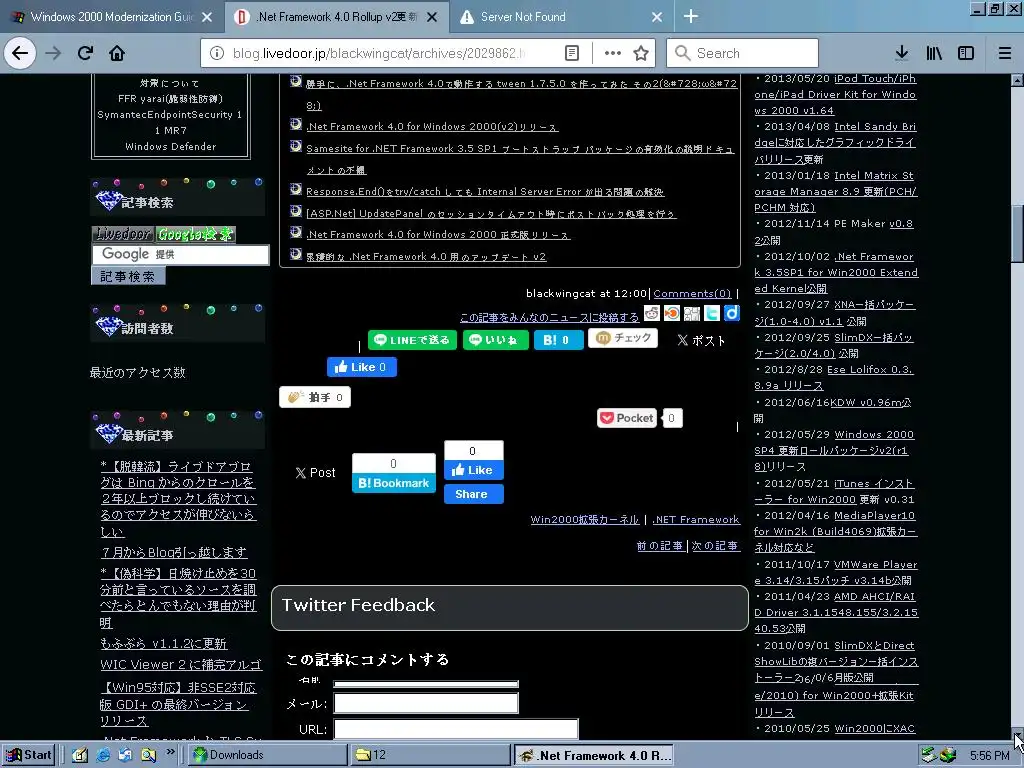
Task: Open the Library icon in toolbar
Action: click(x=934, y=53)
